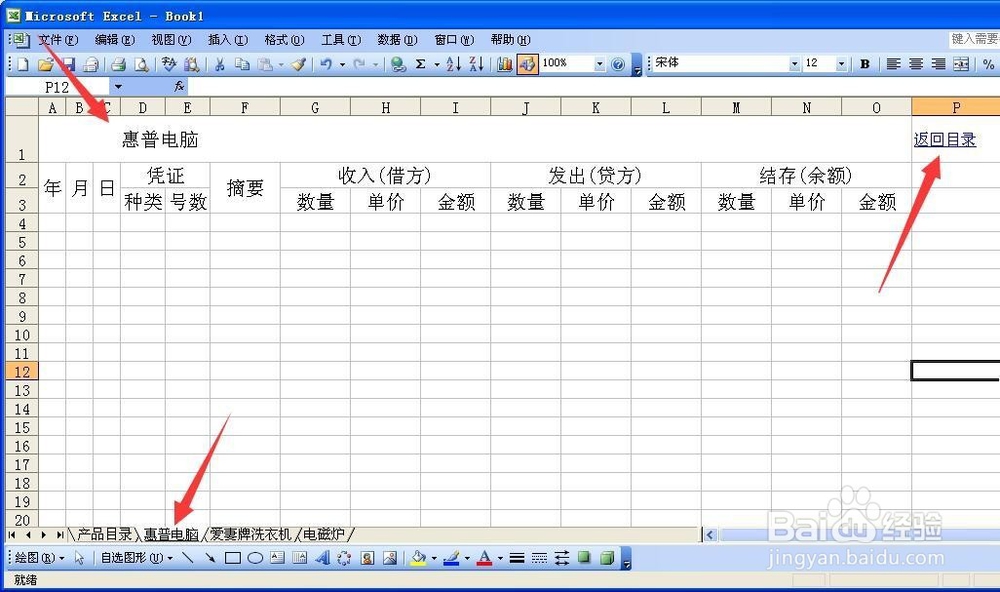This screenshot has width=1000, height=592.
Task: Insert a diagram or organization chart
Action: pyautogui.click(x=344, y=558)
